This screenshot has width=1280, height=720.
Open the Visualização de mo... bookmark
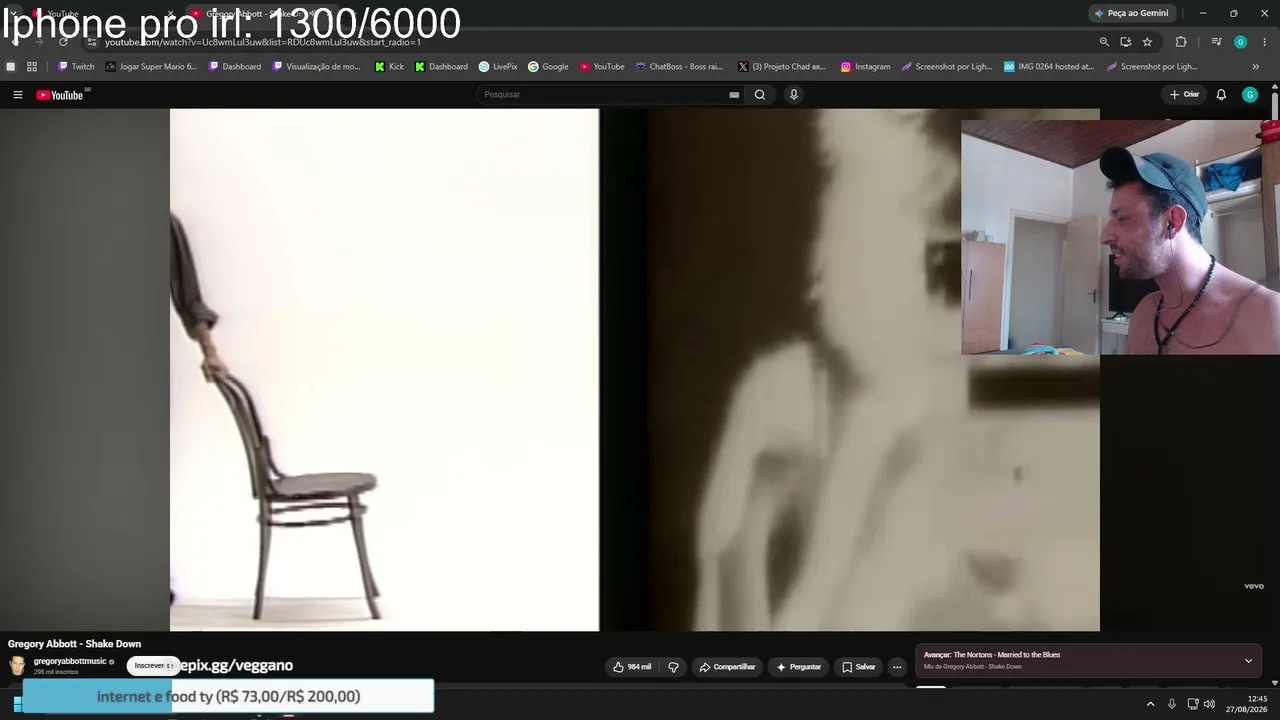[317, 67]
